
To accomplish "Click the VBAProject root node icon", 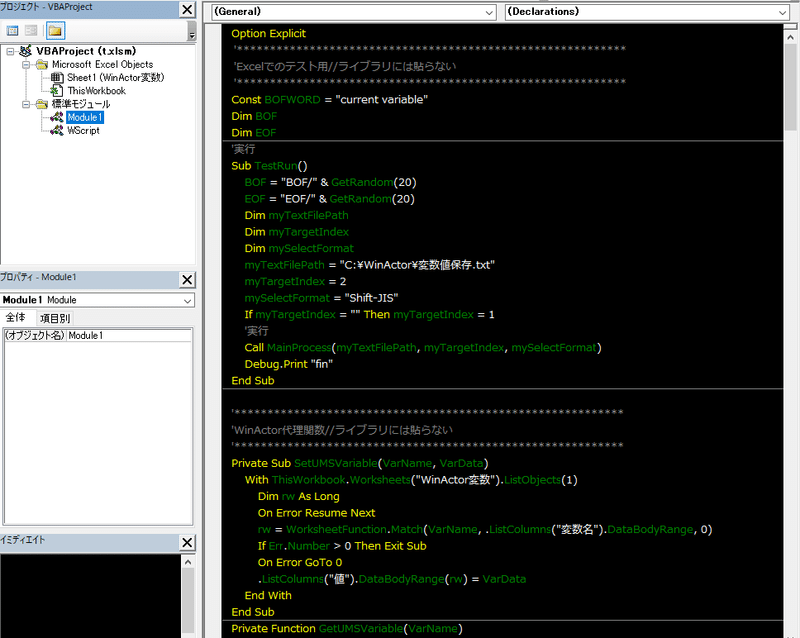I will [27, 49].
